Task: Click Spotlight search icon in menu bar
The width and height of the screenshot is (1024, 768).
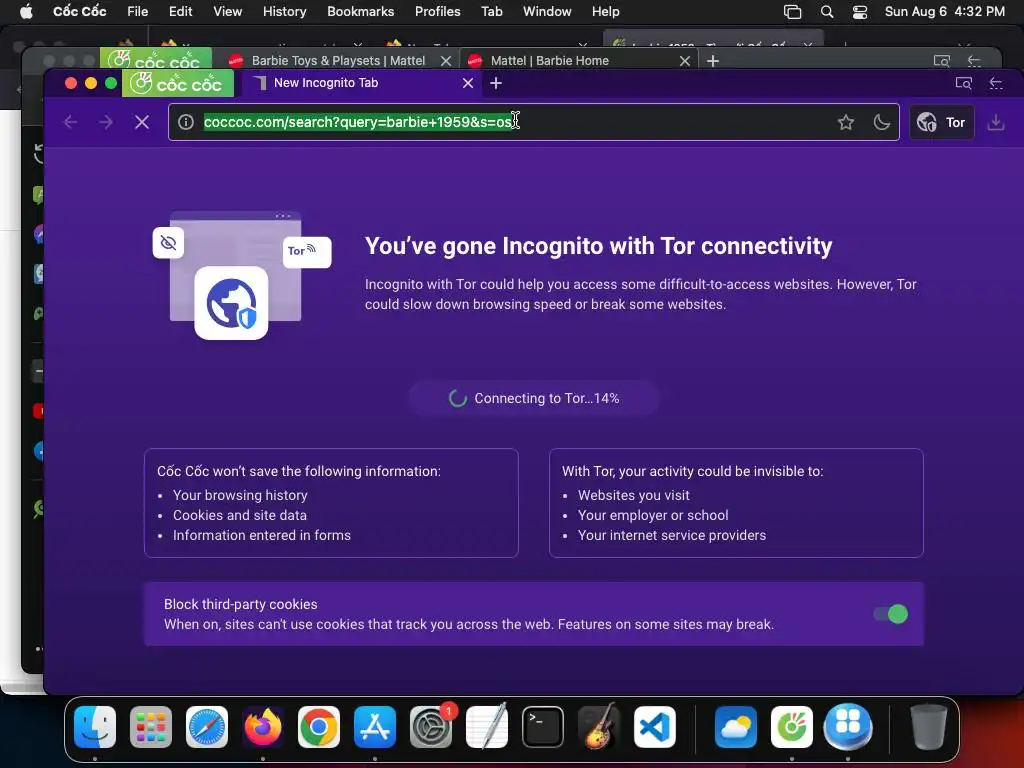Action: [827, 12]
